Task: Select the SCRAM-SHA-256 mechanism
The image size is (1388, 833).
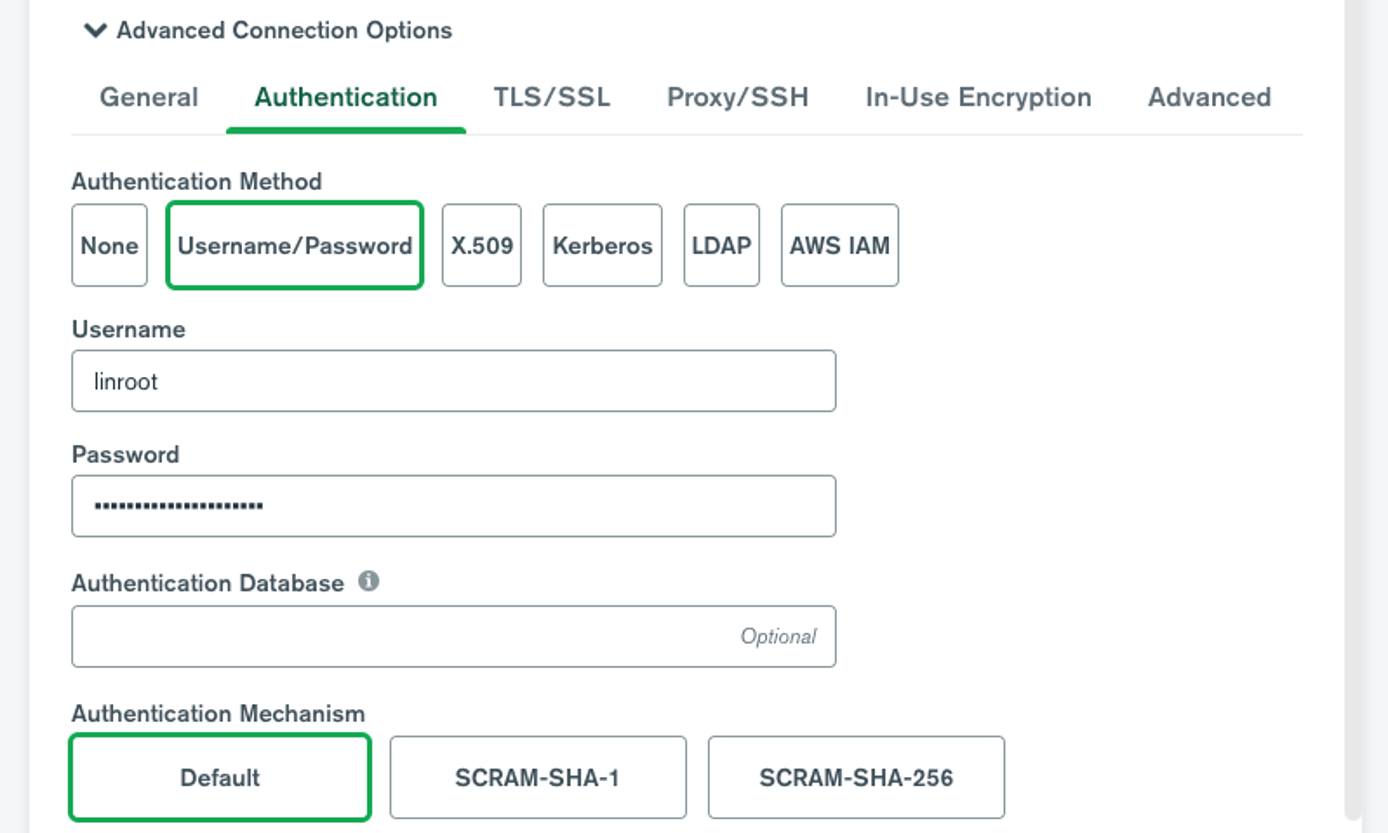Action: [x=855, y=776]
